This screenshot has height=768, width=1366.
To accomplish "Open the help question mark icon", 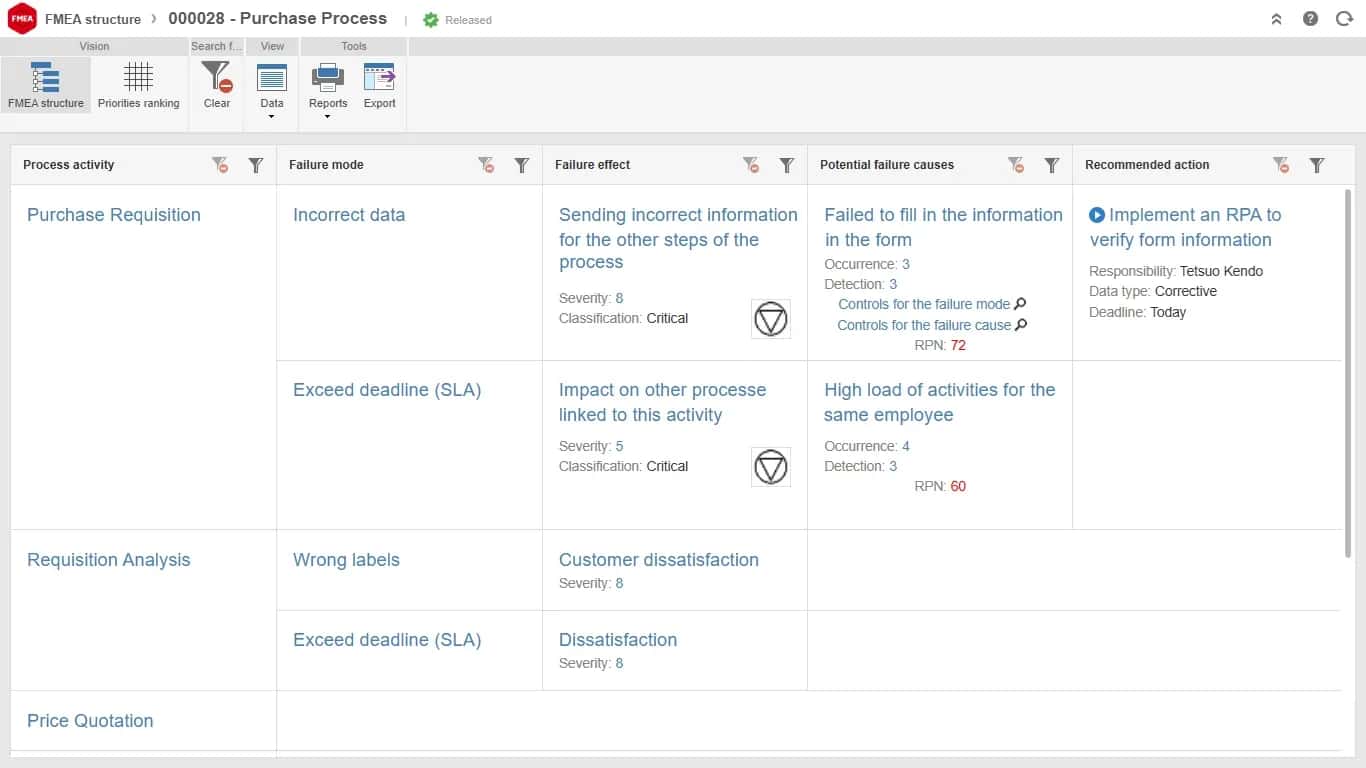I will tap(1310, 19).
